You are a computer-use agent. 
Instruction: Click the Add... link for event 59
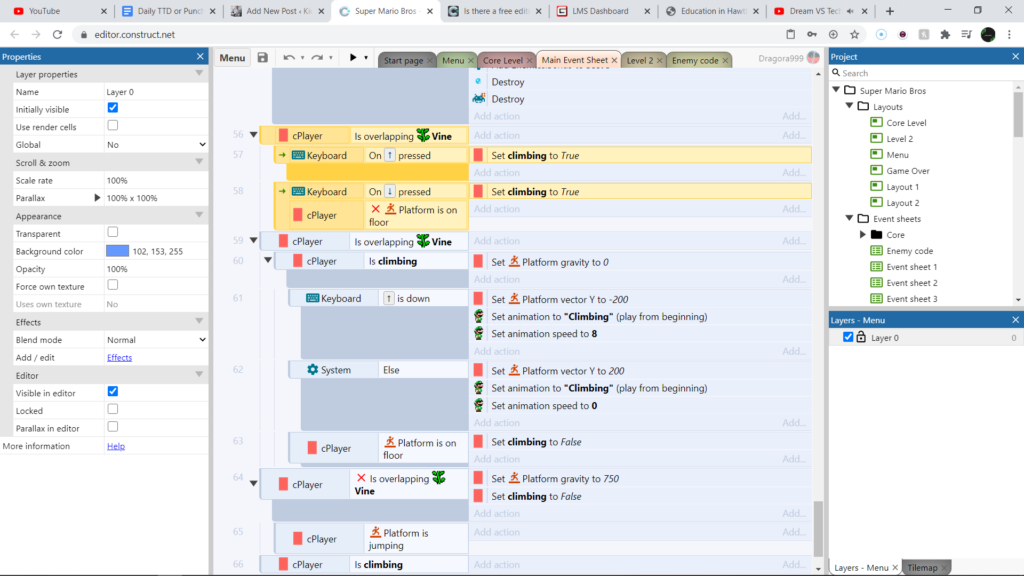(794, 241)
